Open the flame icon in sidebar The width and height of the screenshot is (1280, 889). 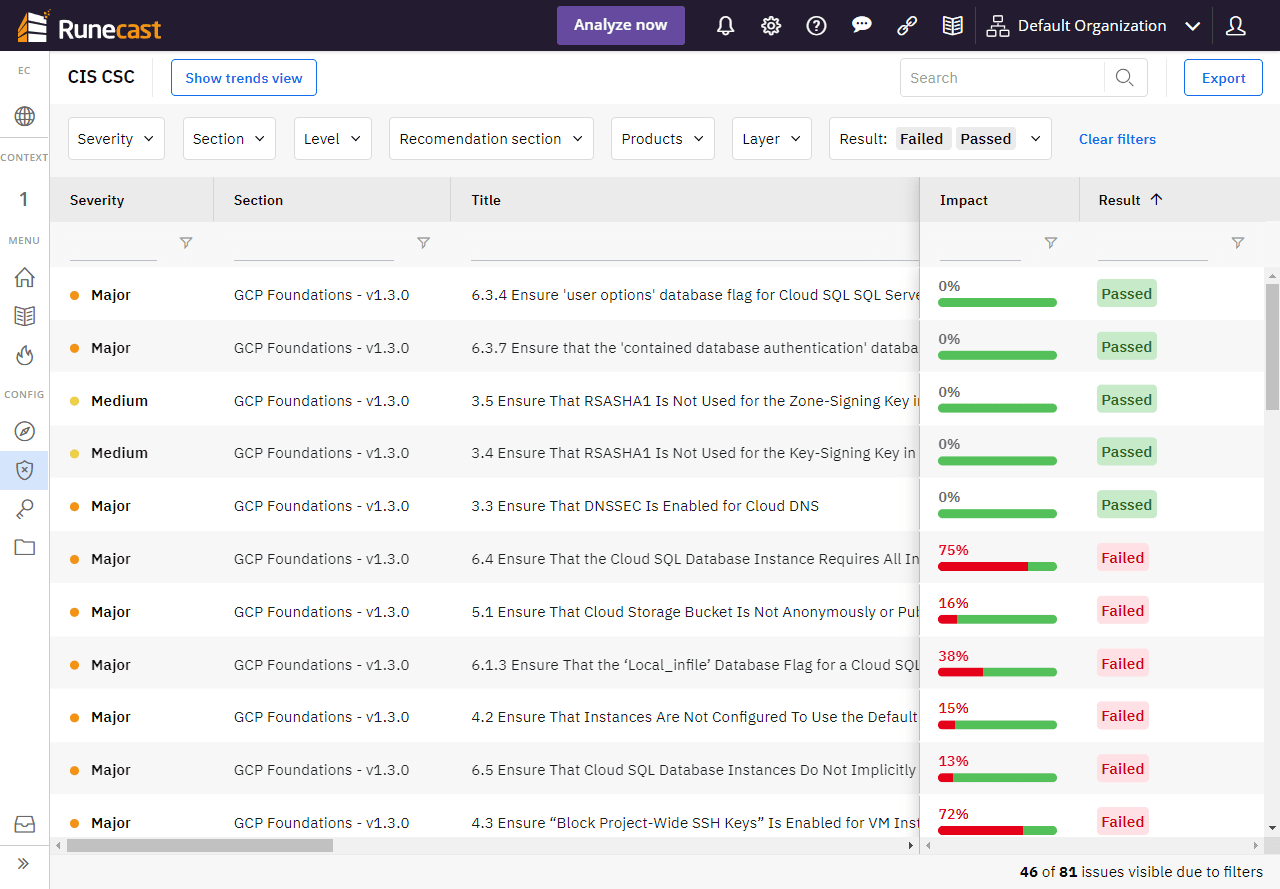pyautogui.click(x=24, y=355)
